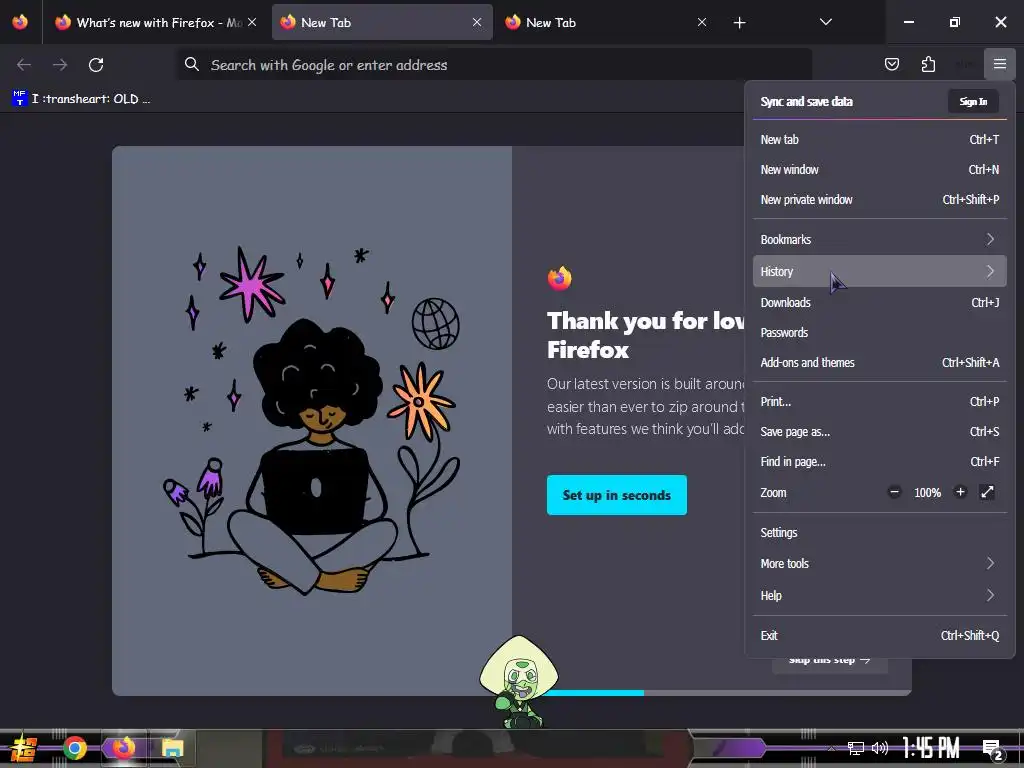
Task: Expand the History submenu
Action: [x=880, y=271]
